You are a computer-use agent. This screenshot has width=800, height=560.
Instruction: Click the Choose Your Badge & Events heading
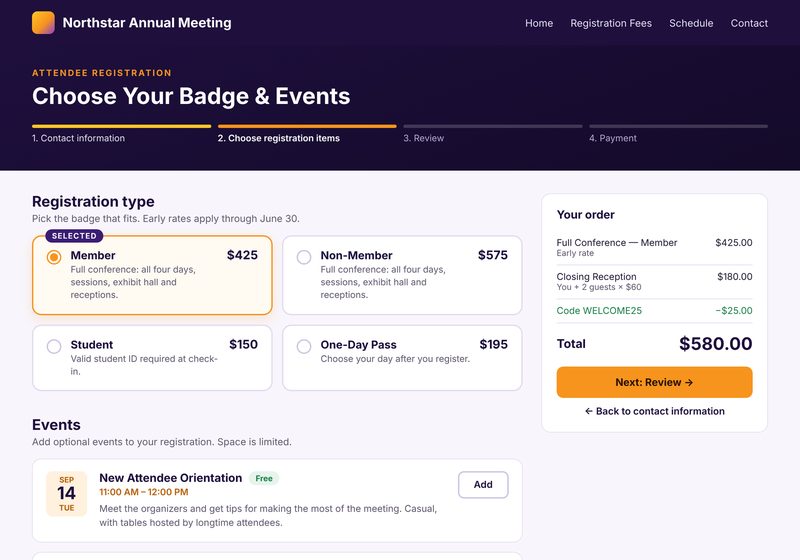point(191,96)
